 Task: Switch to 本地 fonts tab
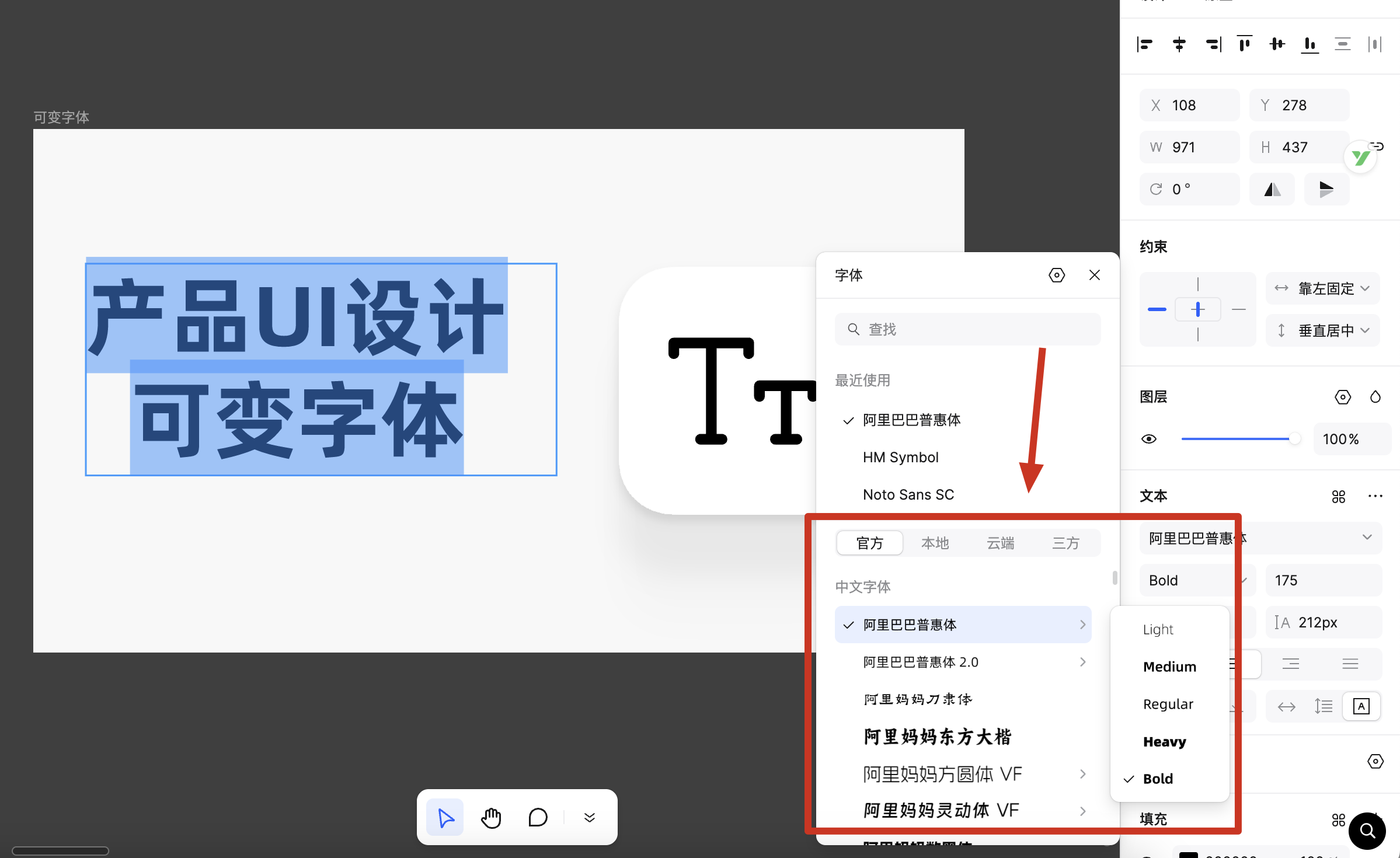[x=935, y=543]
